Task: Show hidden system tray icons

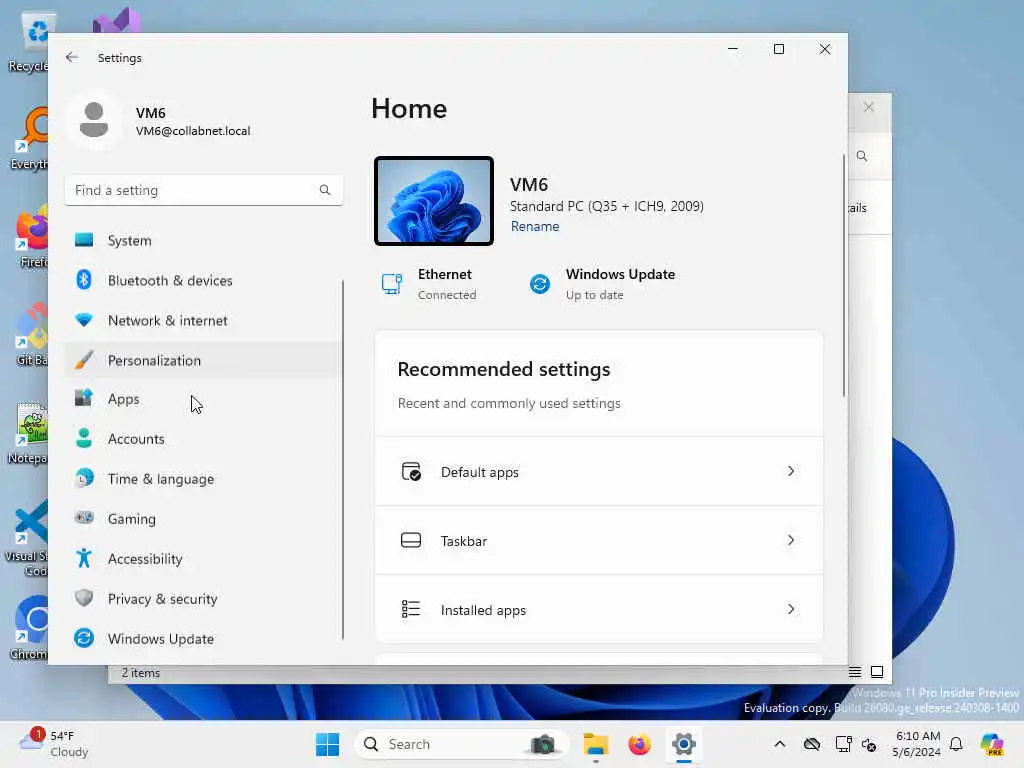Action: 780,744
